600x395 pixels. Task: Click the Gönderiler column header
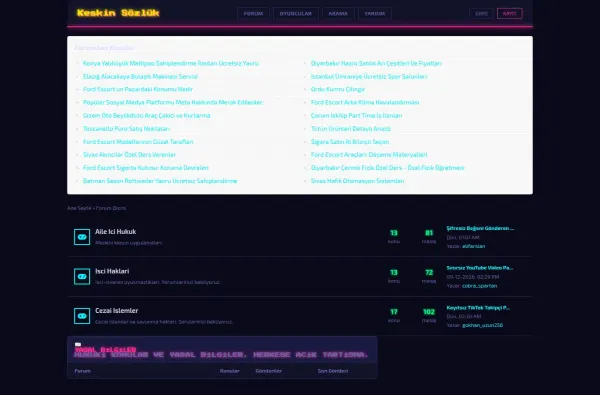point(269,371)
